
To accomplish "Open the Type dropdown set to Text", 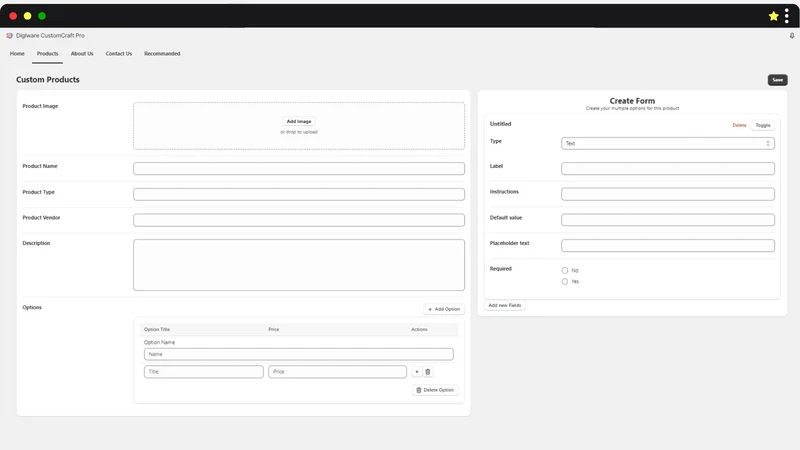I will coord(667,143).
